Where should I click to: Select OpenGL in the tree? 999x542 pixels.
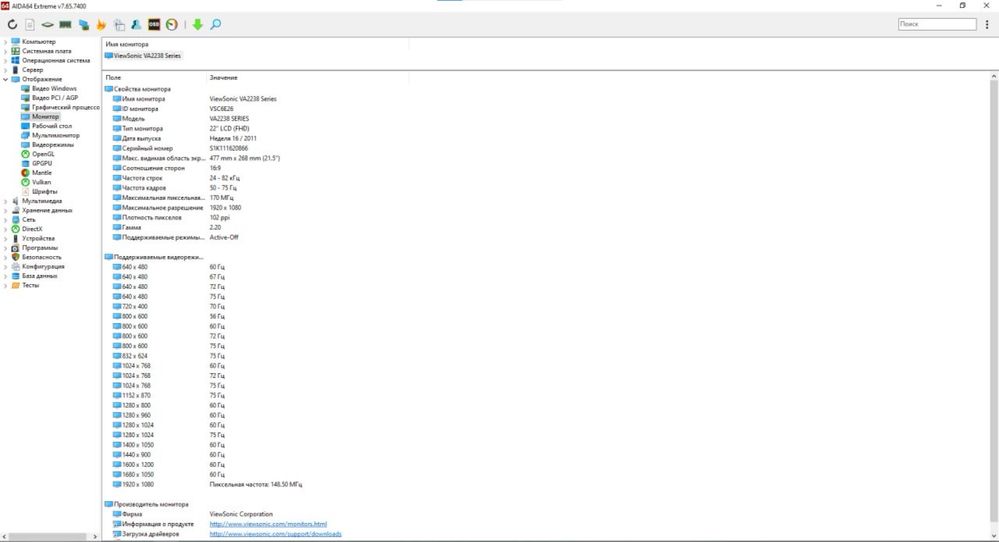pos(43,154)
